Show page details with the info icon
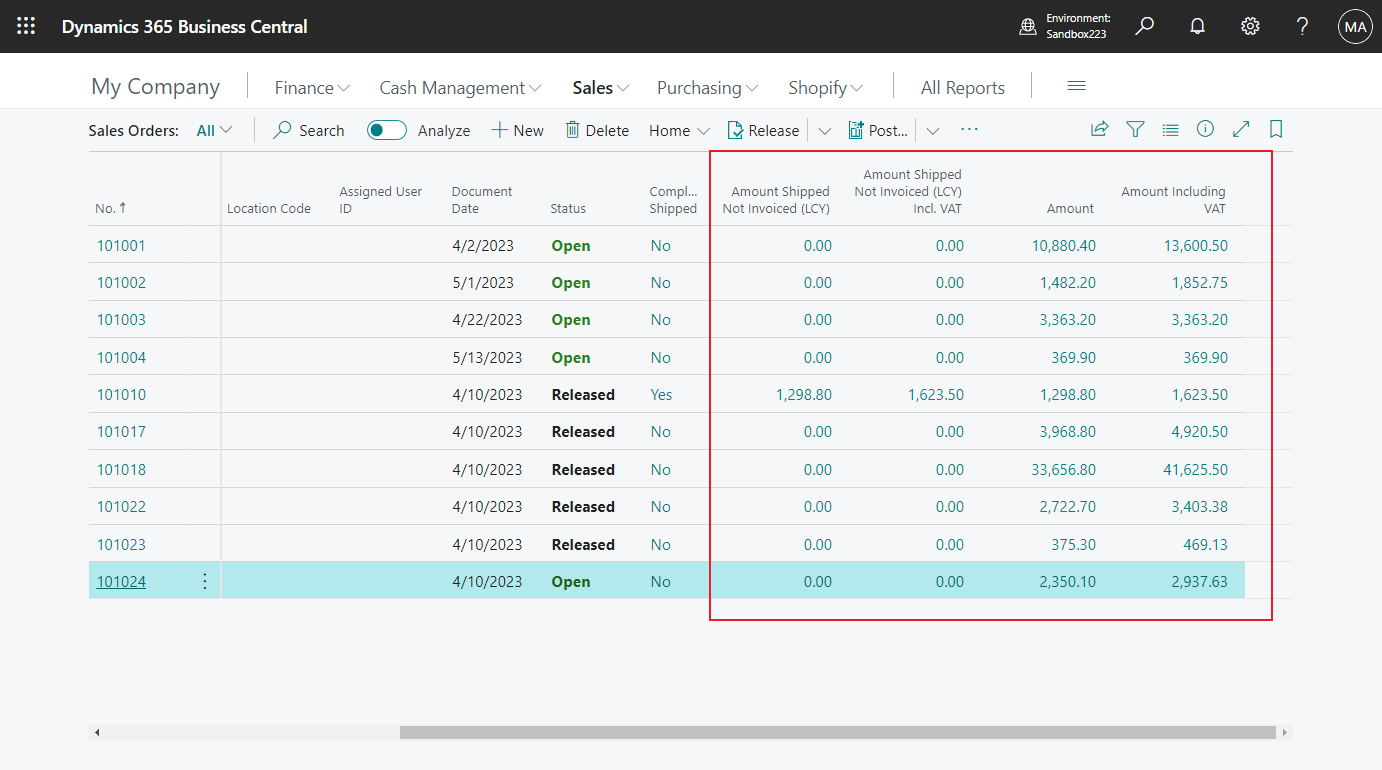This screenshot has width=1382, height=770. click(x=1205, y=129)
